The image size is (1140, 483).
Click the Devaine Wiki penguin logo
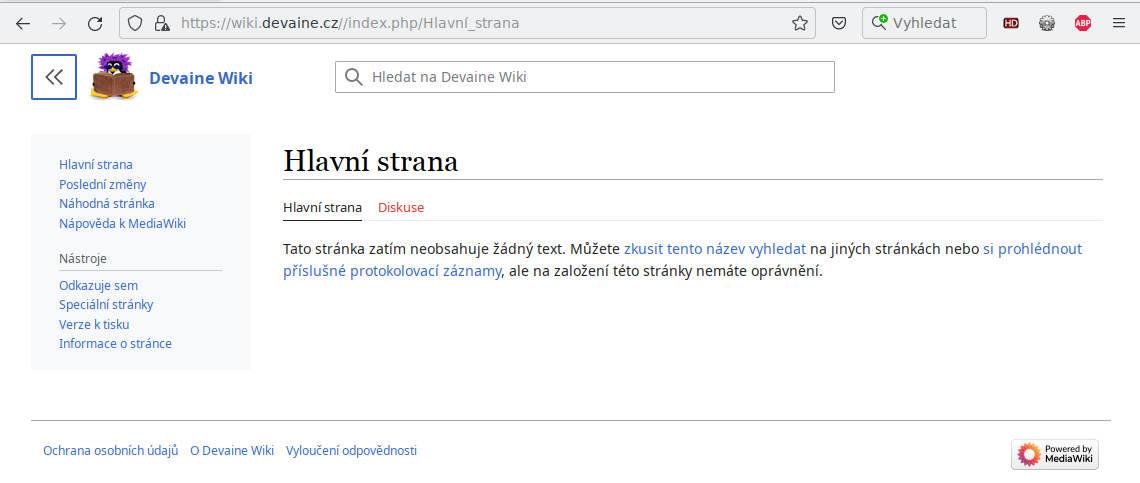114,76
